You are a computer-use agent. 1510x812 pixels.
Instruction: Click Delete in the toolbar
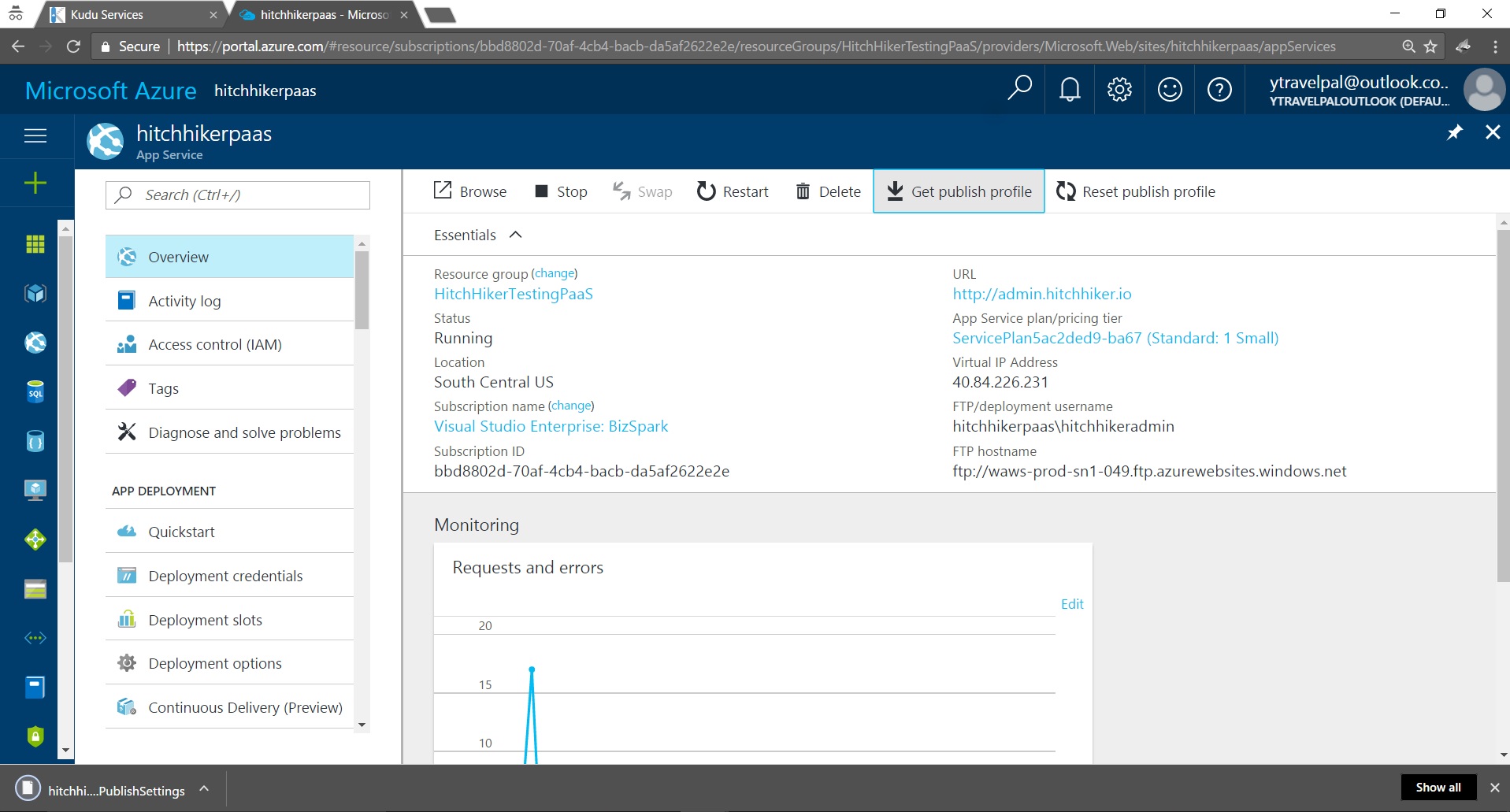click(828, 191)
